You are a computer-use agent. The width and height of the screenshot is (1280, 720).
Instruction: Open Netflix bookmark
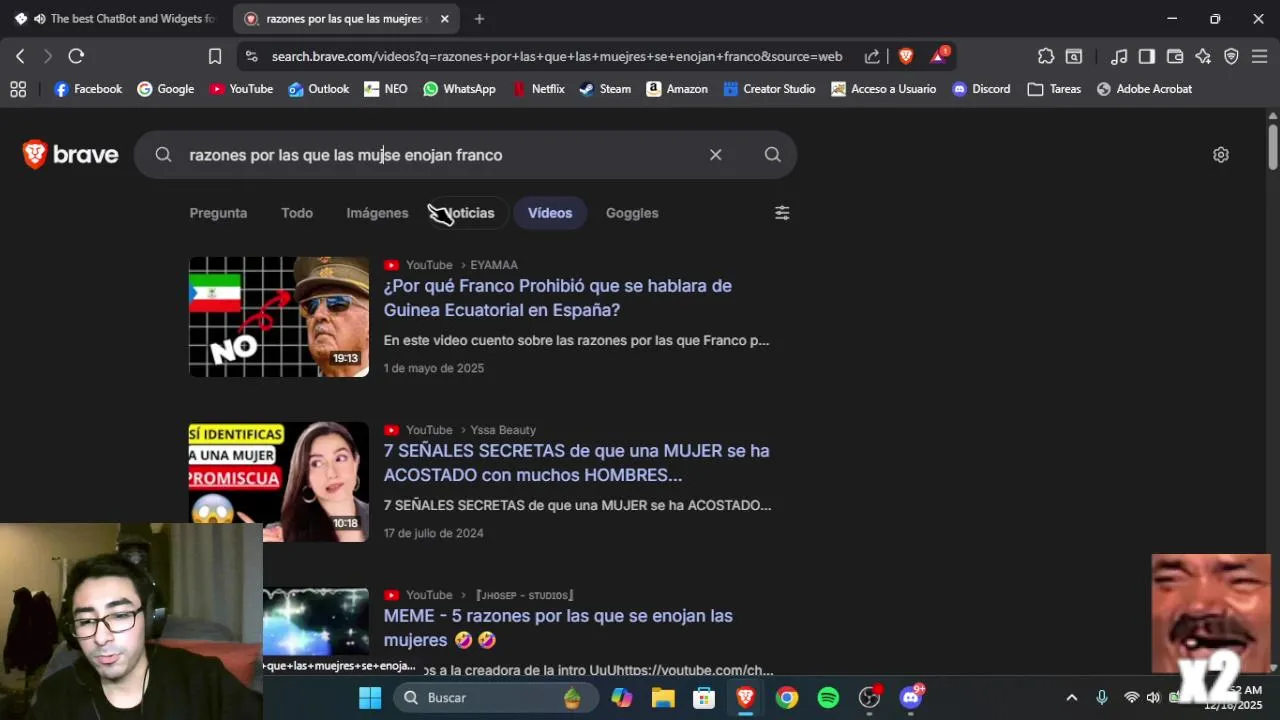pos(538,89)
